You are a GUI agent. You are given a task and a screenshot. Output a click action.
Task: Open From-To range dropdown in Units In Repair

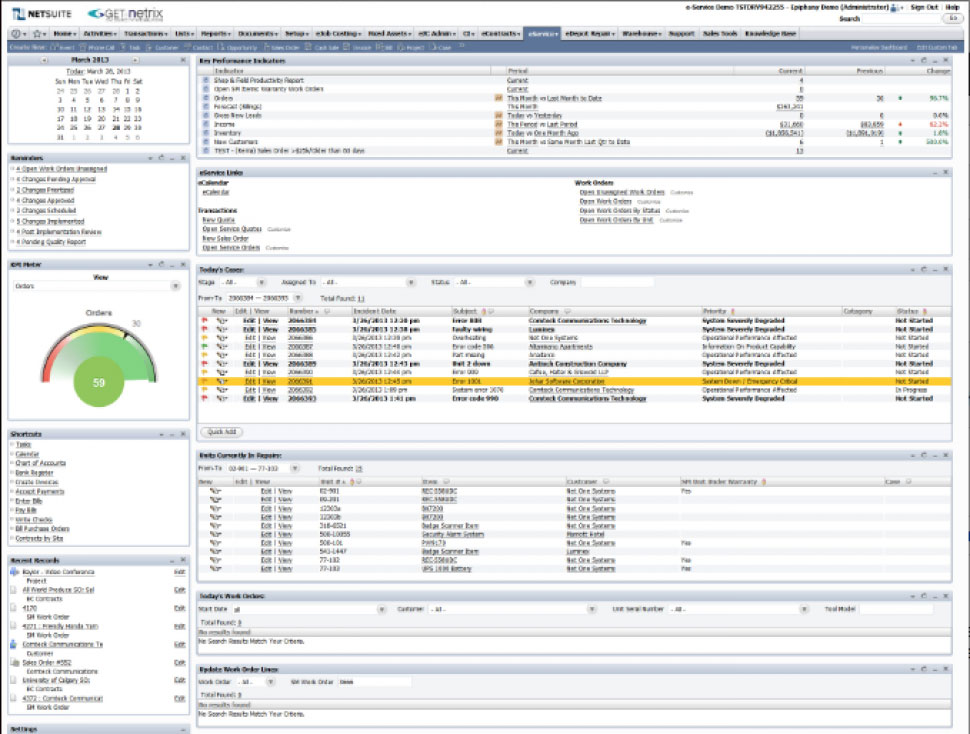[x=295, y=468]
